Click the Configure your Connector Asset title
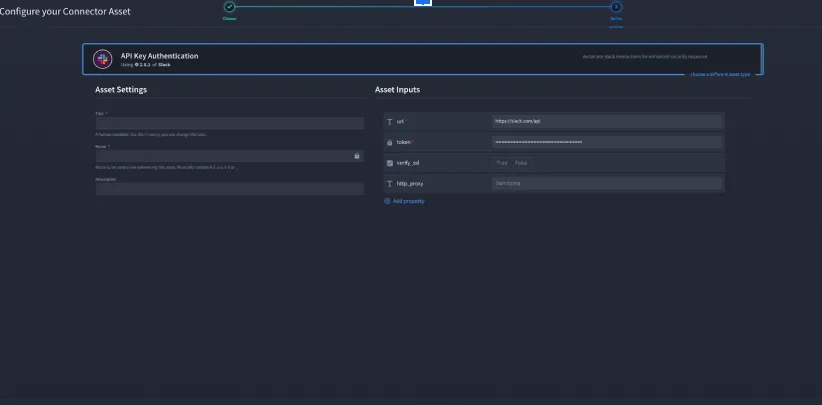 pyautogui.click(x=65, y=11)
